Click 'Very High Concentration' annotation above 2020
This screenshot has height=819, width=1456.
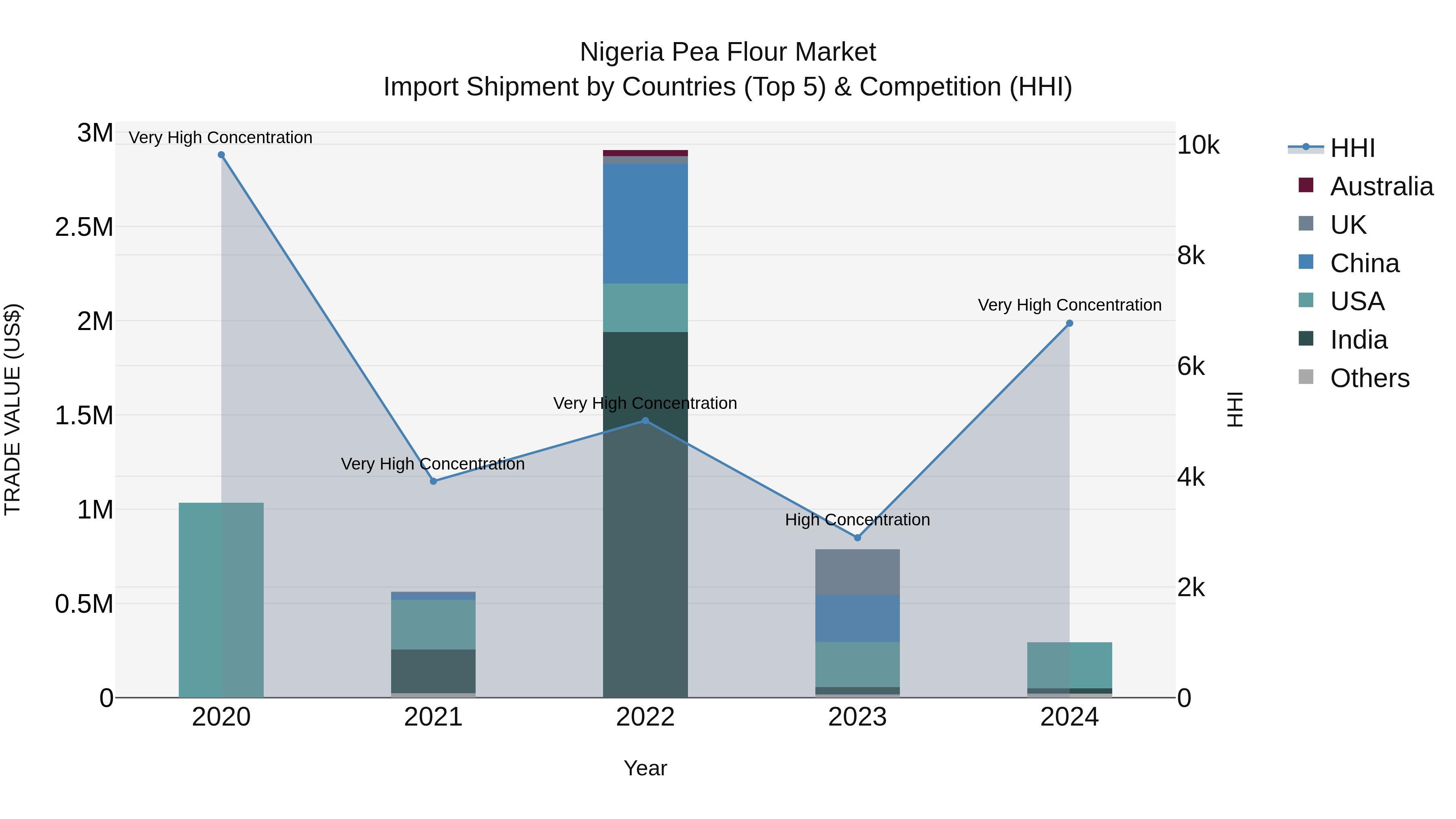pyautogui.click(x=220, y=138)
